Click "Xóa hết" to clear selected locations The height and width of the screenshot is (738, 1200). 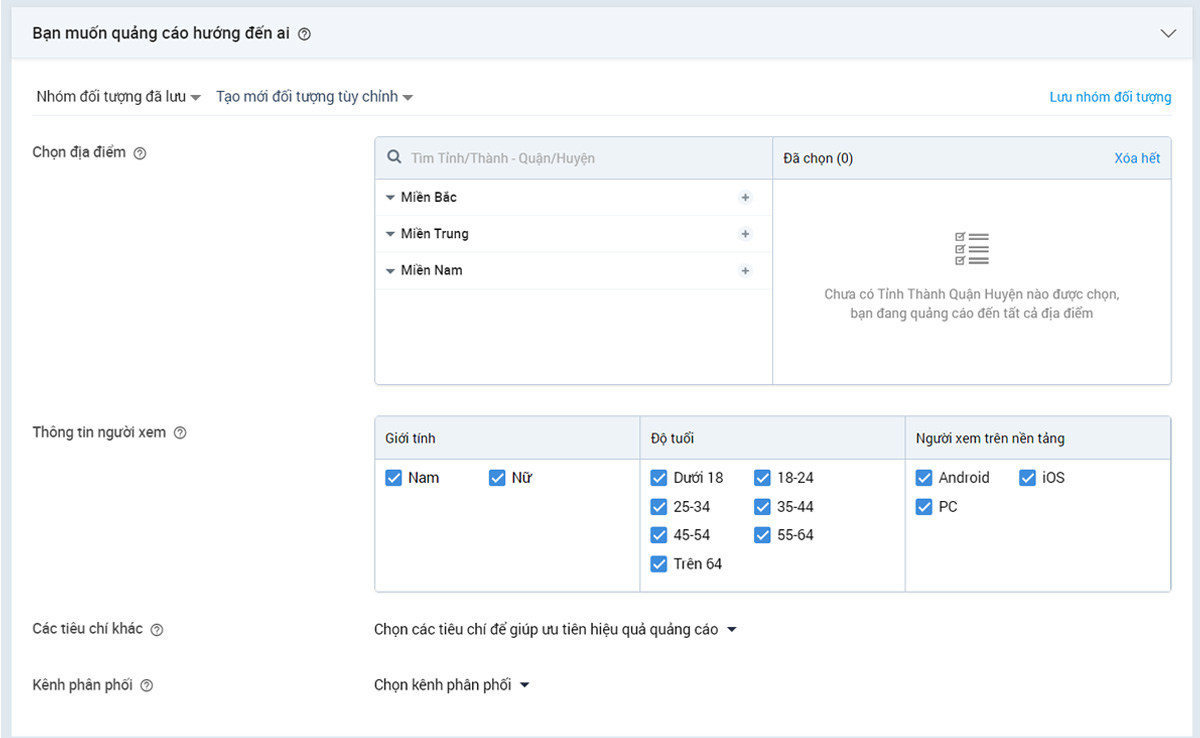[x=1137, y=158]
